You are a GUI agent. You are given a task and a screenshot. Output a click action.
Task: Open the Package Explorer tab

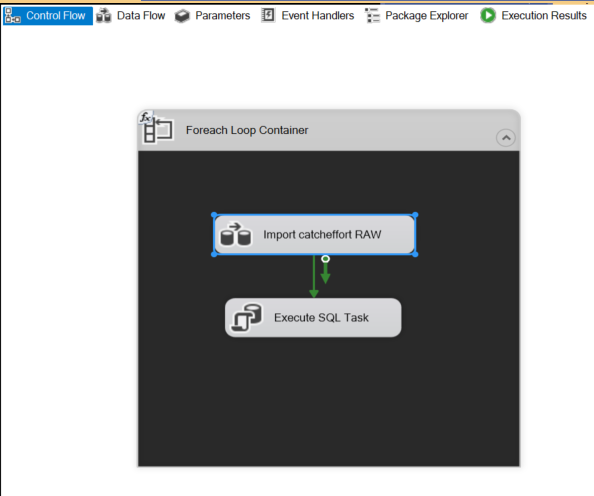pos(416,16)
